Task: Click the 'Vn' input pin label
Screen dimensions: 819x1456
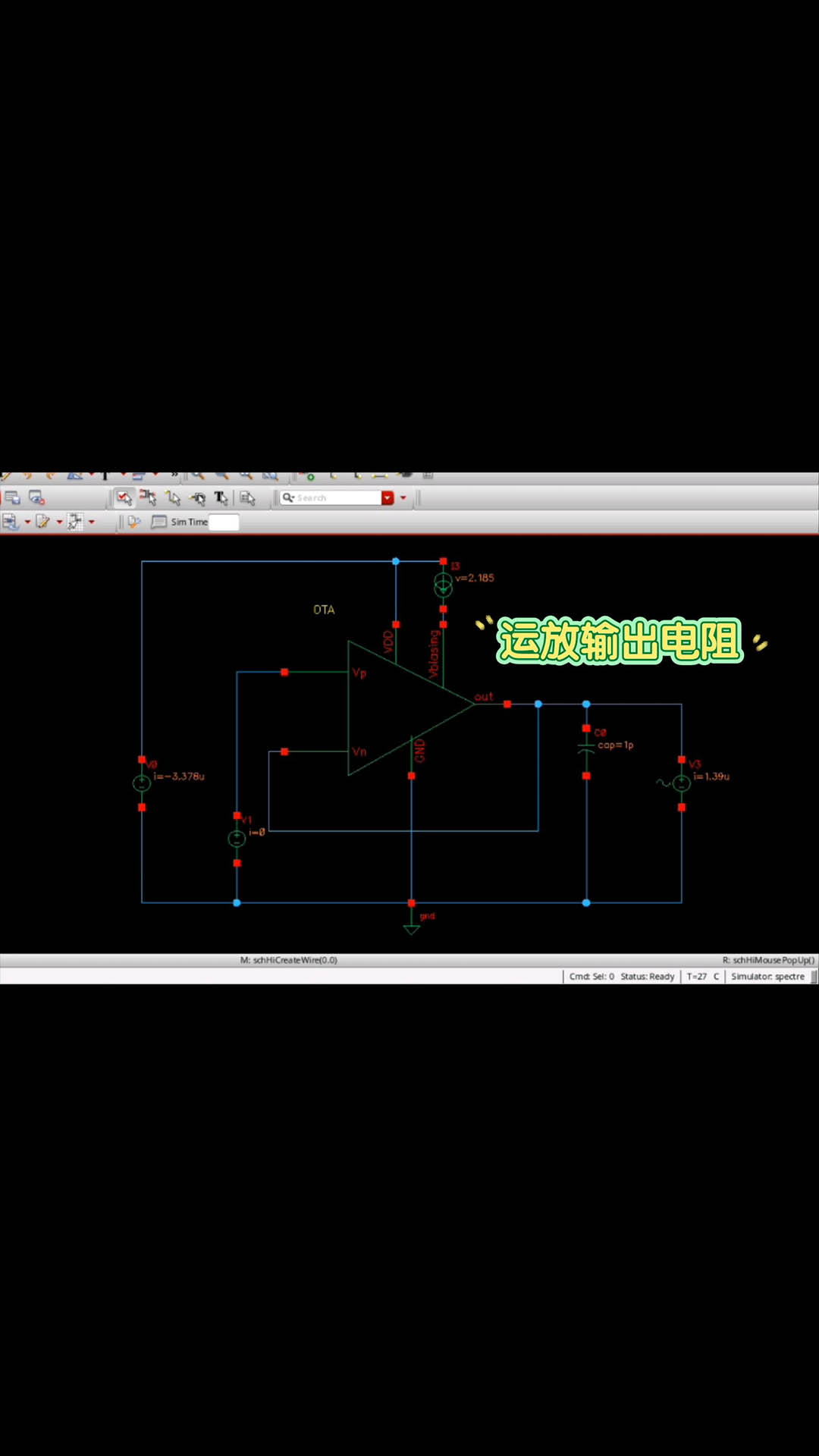Action: click(359, 752)
